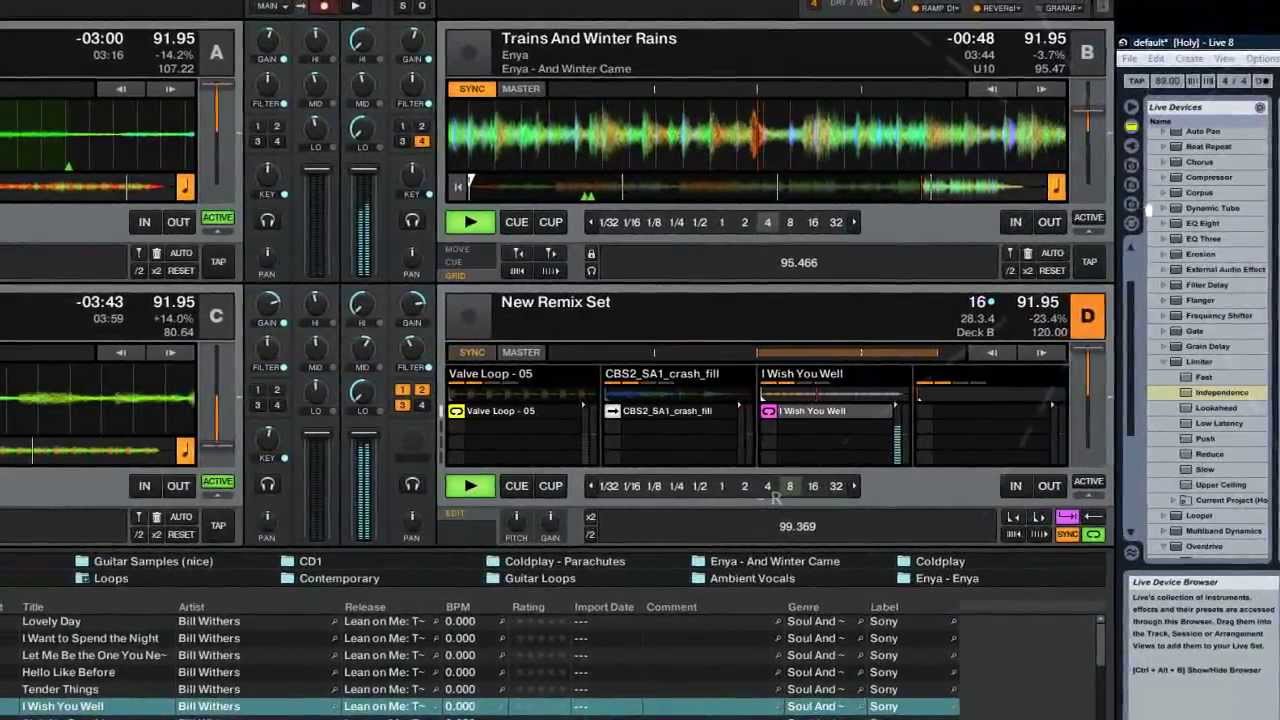The width and height of the screenshot is (1280, 720).
Task: Skip Deck B waveform to start
Action: click(458, 185)
